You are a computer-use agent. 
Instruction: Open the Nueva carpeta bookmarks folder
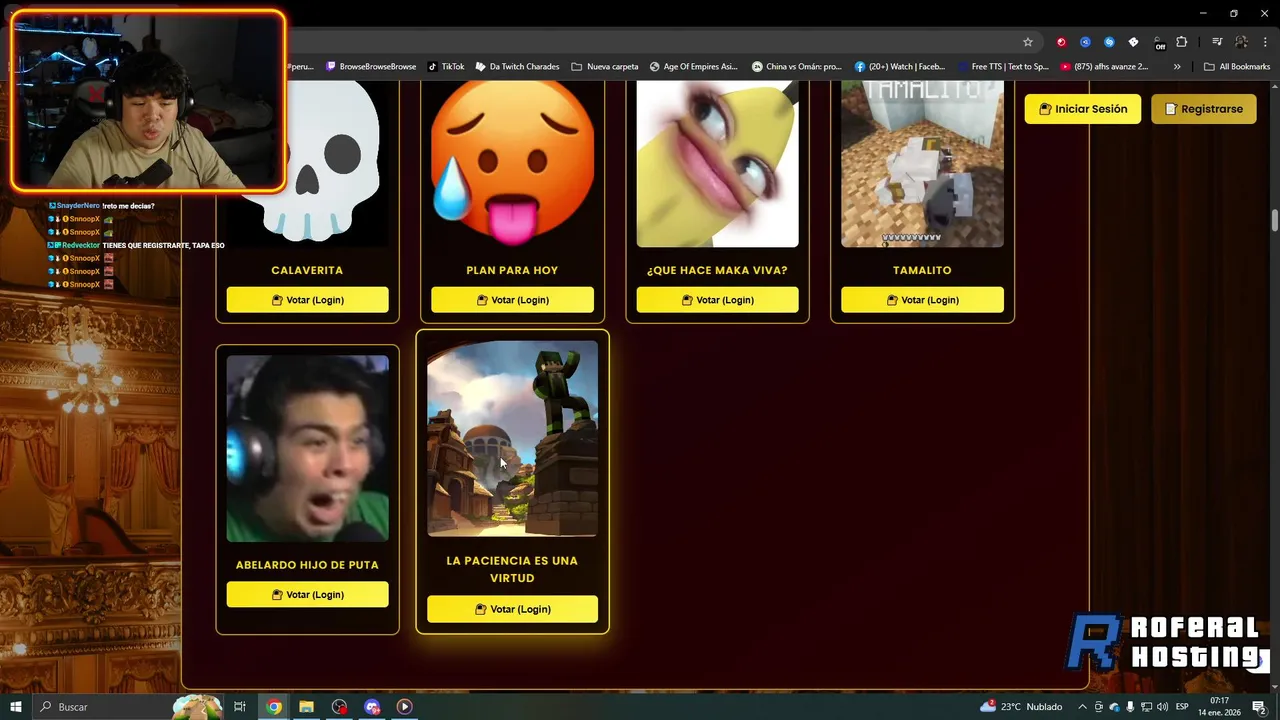pyautogui.click(x=604, y=67)
